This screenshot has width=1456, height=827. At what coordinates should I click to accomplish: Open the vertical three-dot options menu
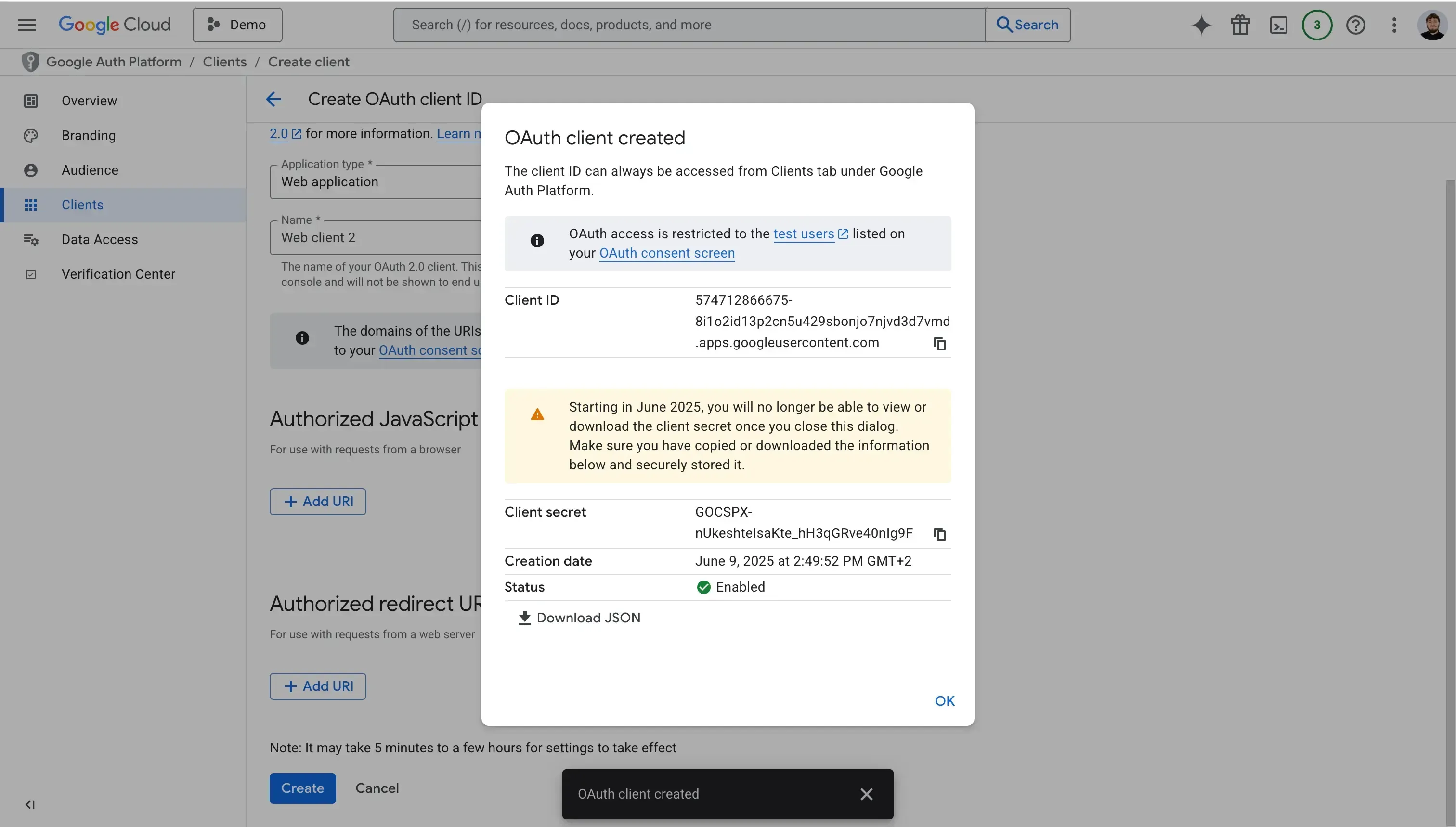1395,25
